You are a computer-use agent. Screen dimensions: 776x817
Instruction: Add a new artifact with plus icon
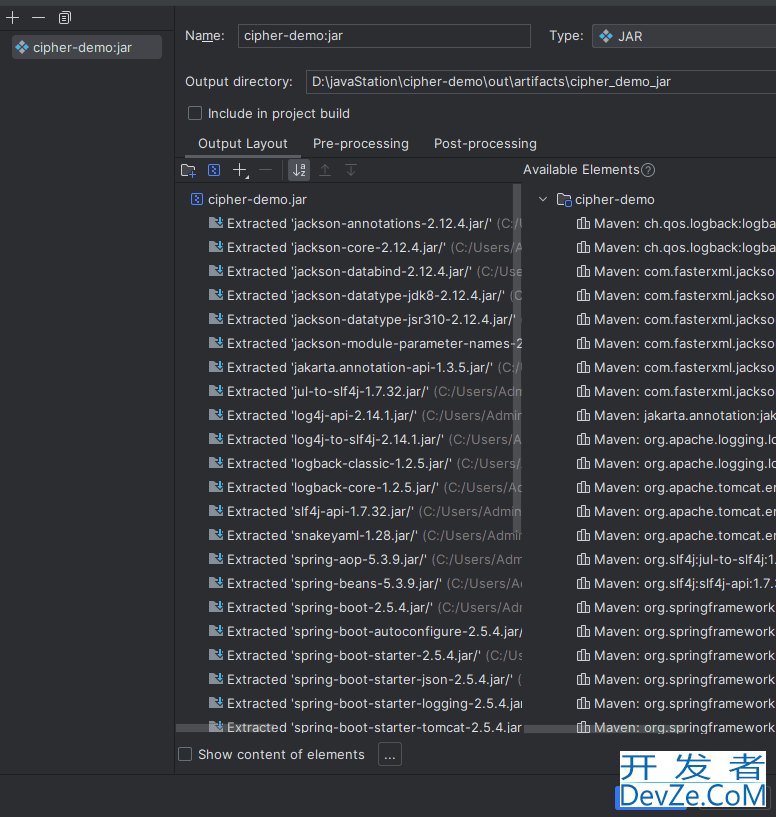(x=13, y=18)
